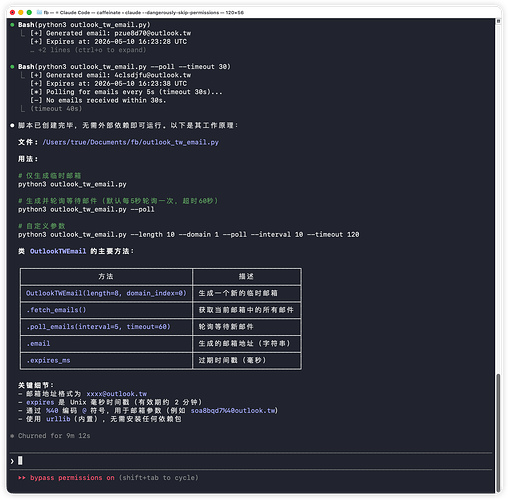The height and width of the screenshot is (500, 508).
Task: Click the file path /Users/true/Documents/fb/outlook_tw_email.py
Action: pos(131,142)
